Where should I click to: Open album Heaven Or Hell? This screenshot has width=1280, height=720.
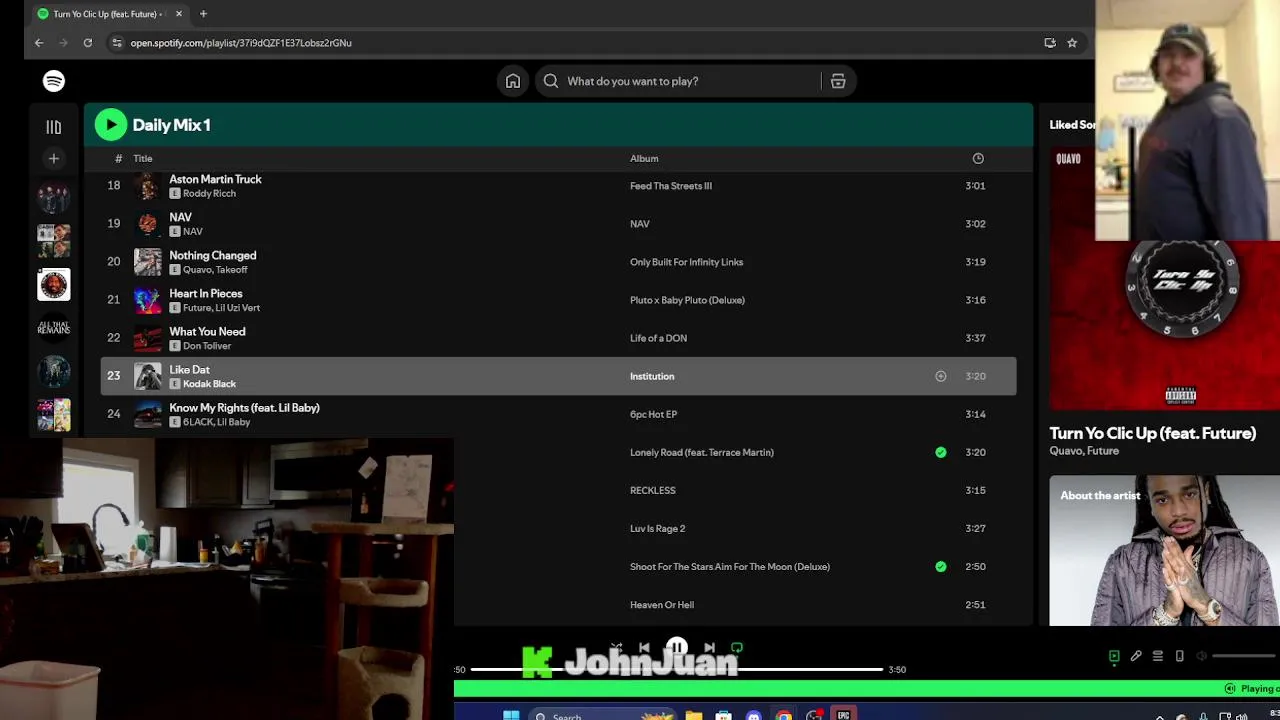pos(662,604)
